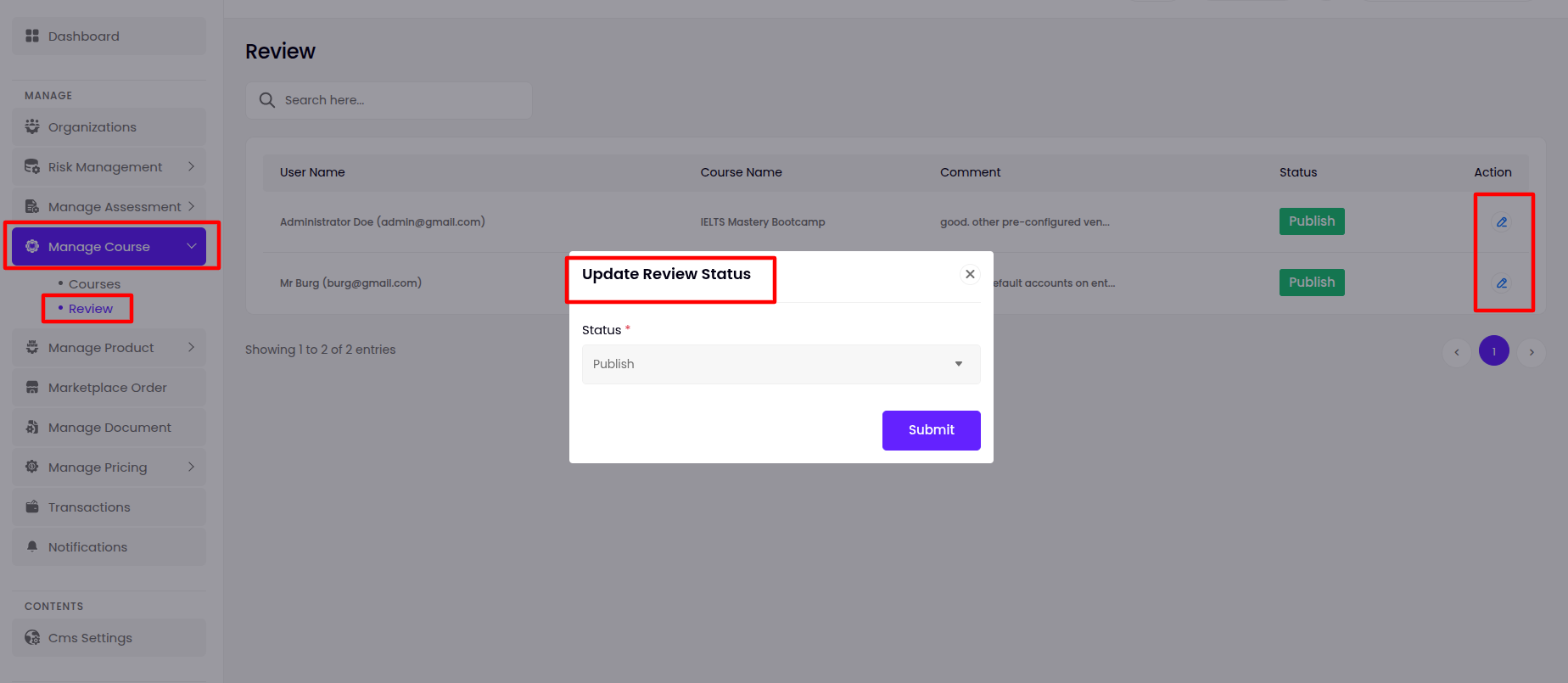Click the Notifications bell icon
Viewport: 1568px width, 683px height.
tap(32, 546)
